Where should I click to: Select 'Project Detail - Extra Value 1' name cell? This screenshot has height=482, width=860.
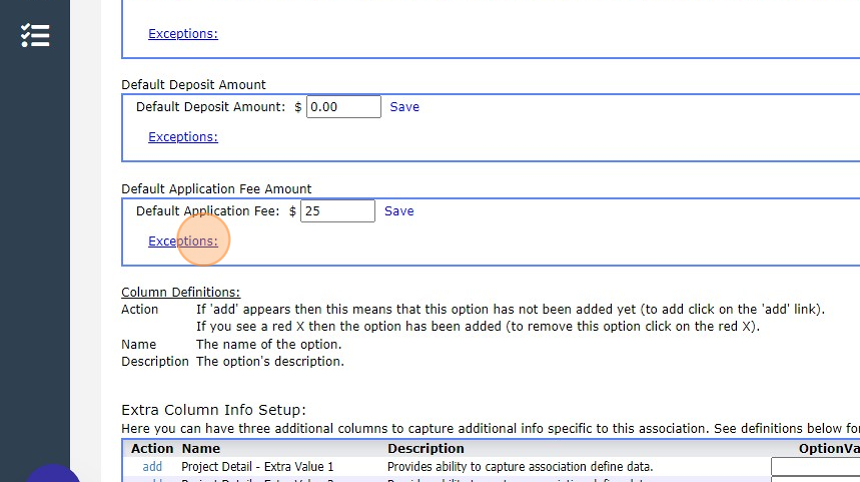[x=257, y=467]
